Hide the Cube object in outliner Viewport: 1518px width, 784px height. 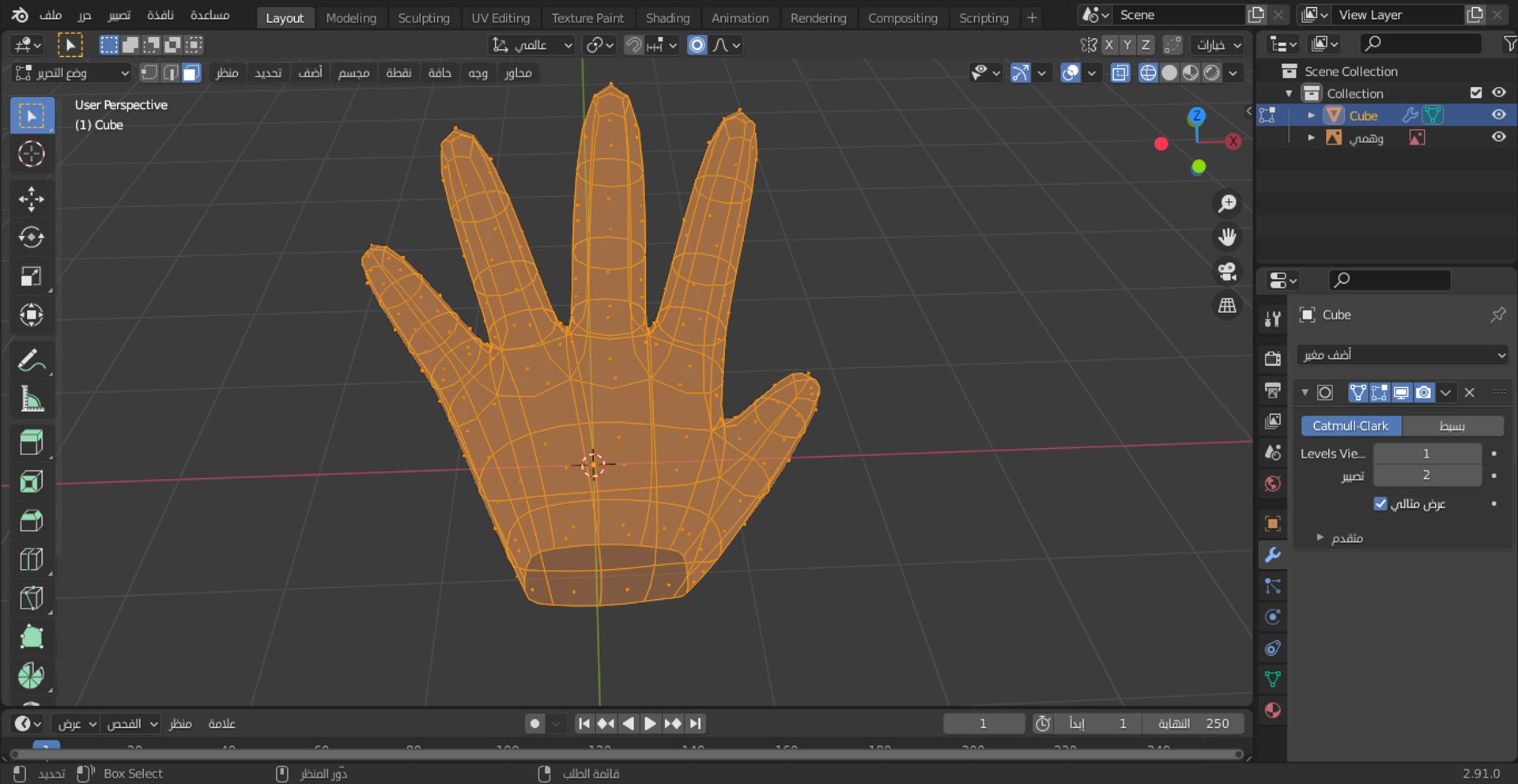pos(1498,115)
